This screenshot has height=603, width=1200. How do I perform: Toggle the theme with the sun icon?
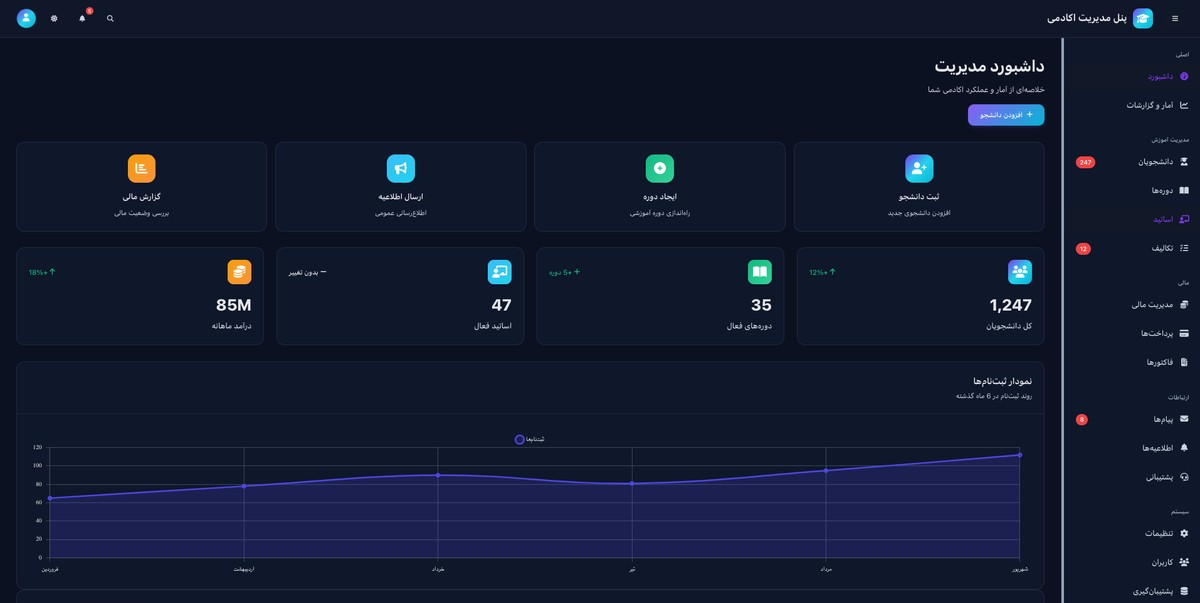point(54,19)
